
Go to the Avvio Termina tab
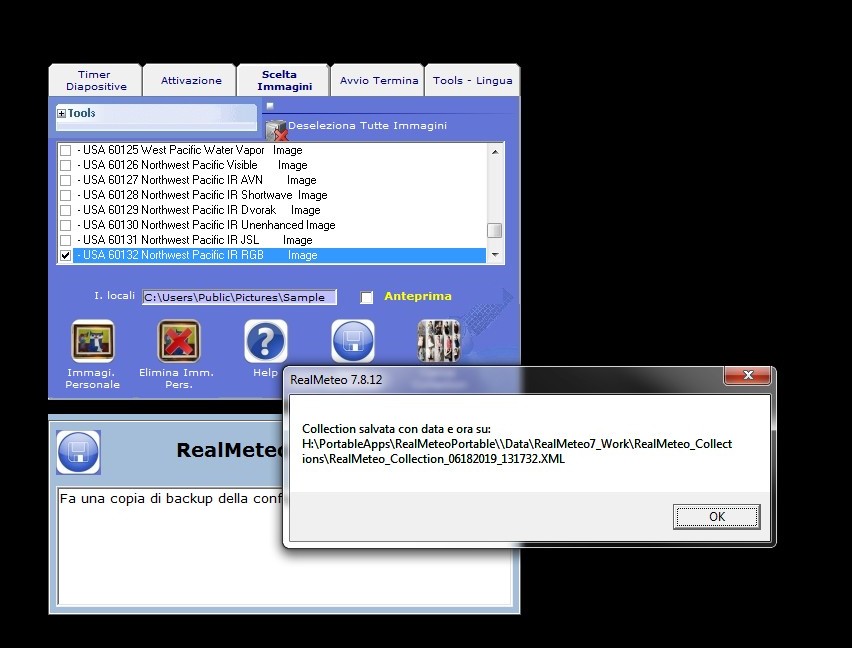click(378, 80)
